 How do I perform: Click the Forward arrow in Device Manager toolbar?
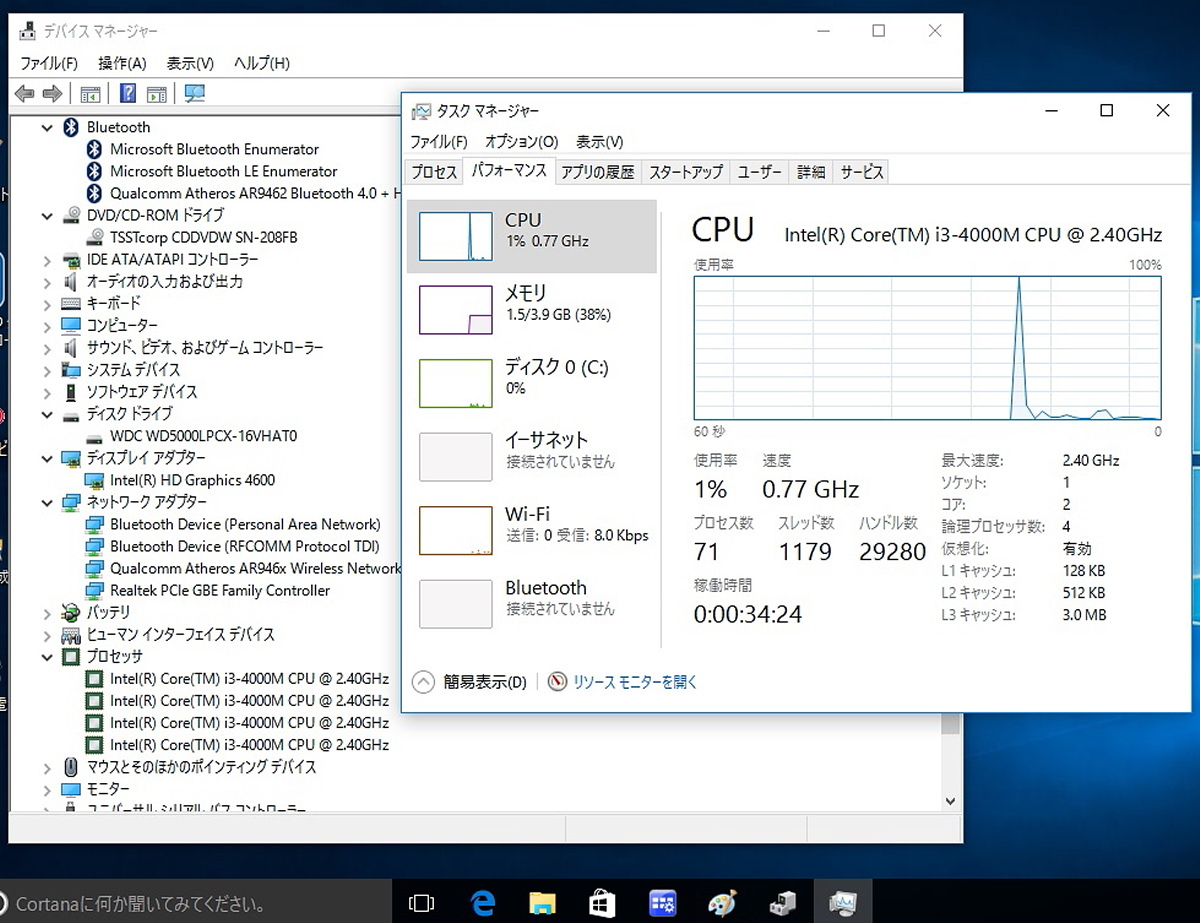point(52,94)
